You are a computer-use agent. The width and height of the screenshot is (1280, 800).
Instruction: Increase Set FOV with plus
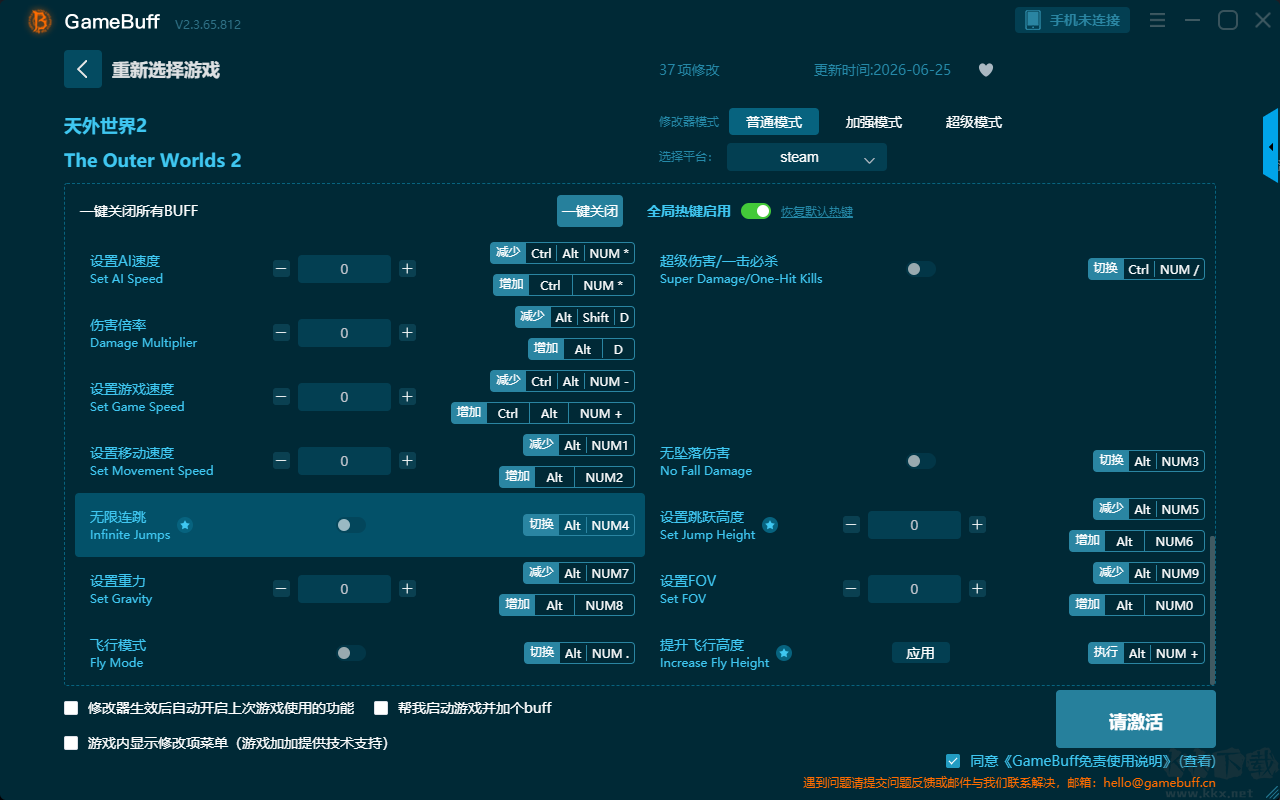point(977,589)
